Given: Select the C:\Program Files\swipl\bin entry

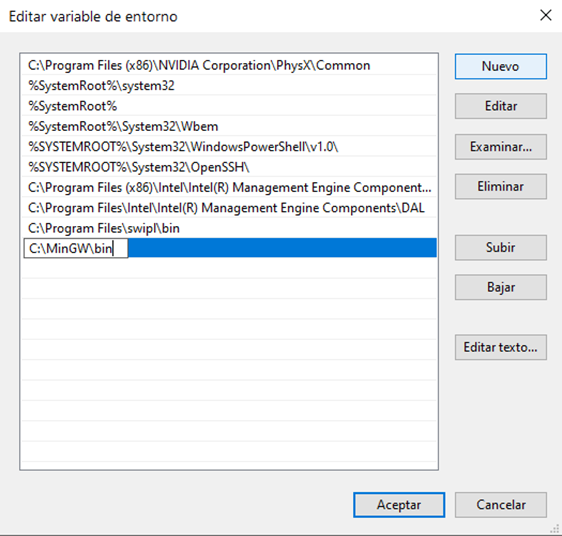Looking at the screenshot, I should pyautogui.click(x=229, y=228).
